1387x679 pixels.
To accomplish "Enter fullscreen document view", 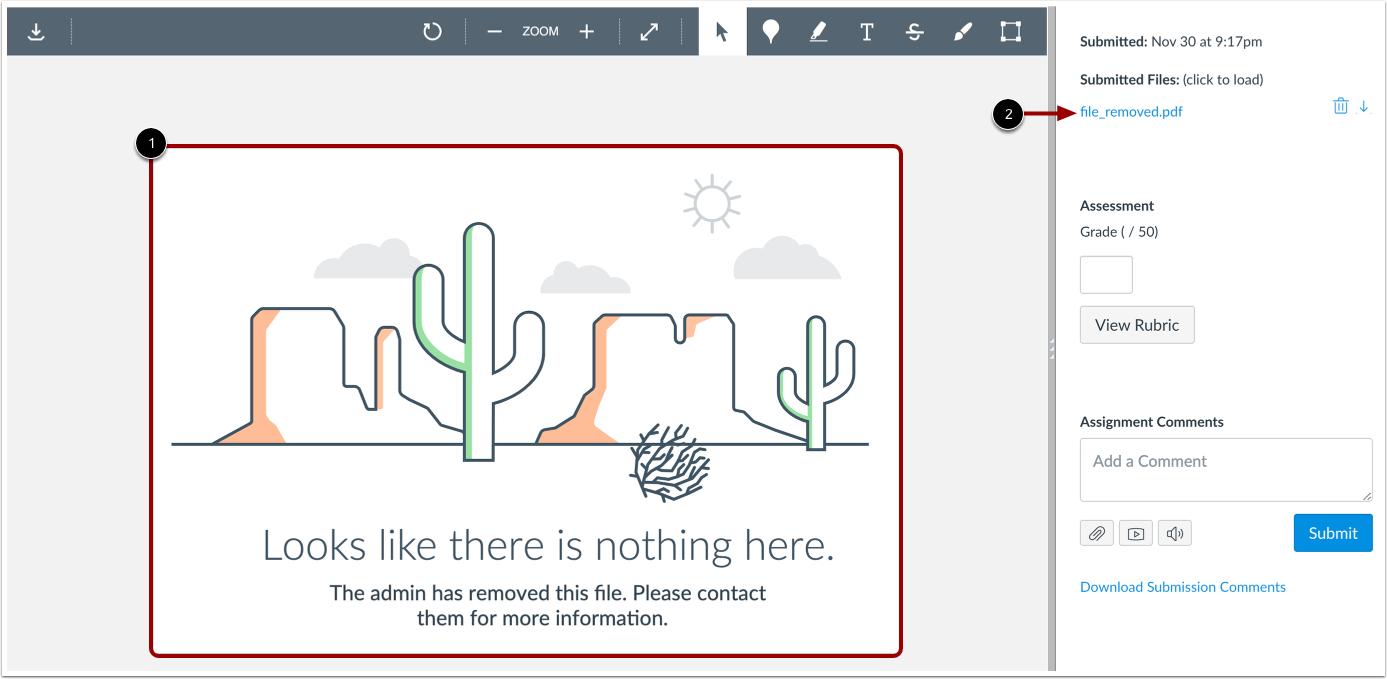I will 649,31.
